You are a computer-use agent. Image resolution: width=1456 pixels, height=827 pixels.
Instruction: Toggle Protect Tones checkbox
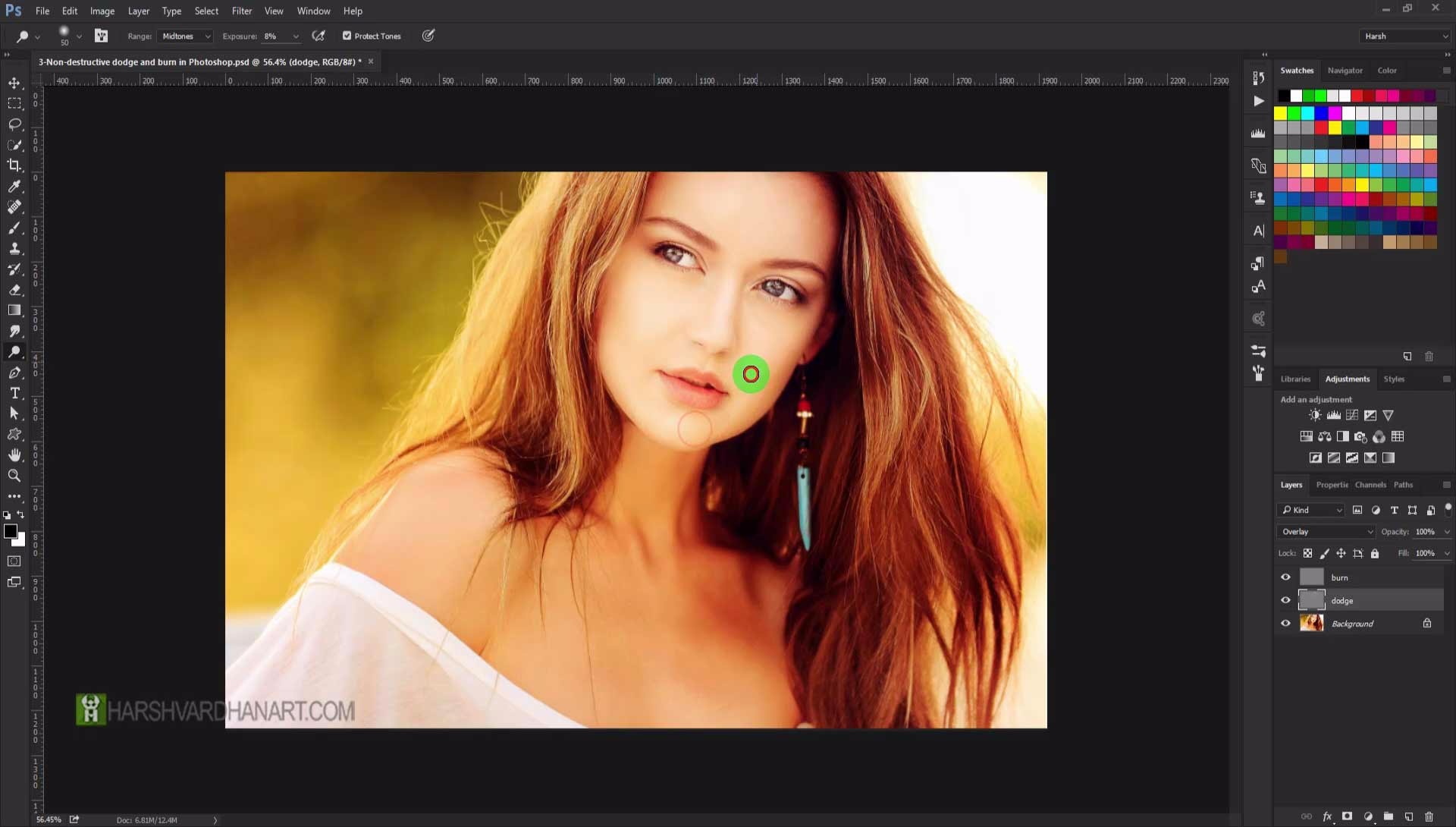[347, 36]
